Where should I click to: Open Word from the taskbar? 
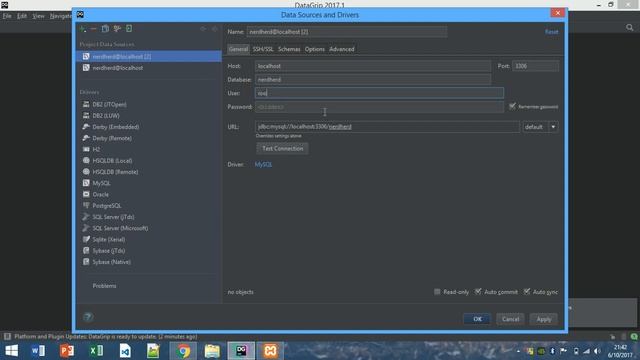[38, 351]
